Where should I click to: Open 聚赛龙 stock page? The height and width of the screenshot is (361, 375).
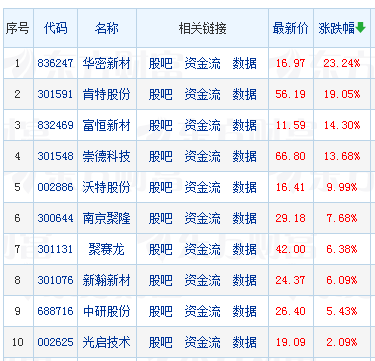click(107, 249)
